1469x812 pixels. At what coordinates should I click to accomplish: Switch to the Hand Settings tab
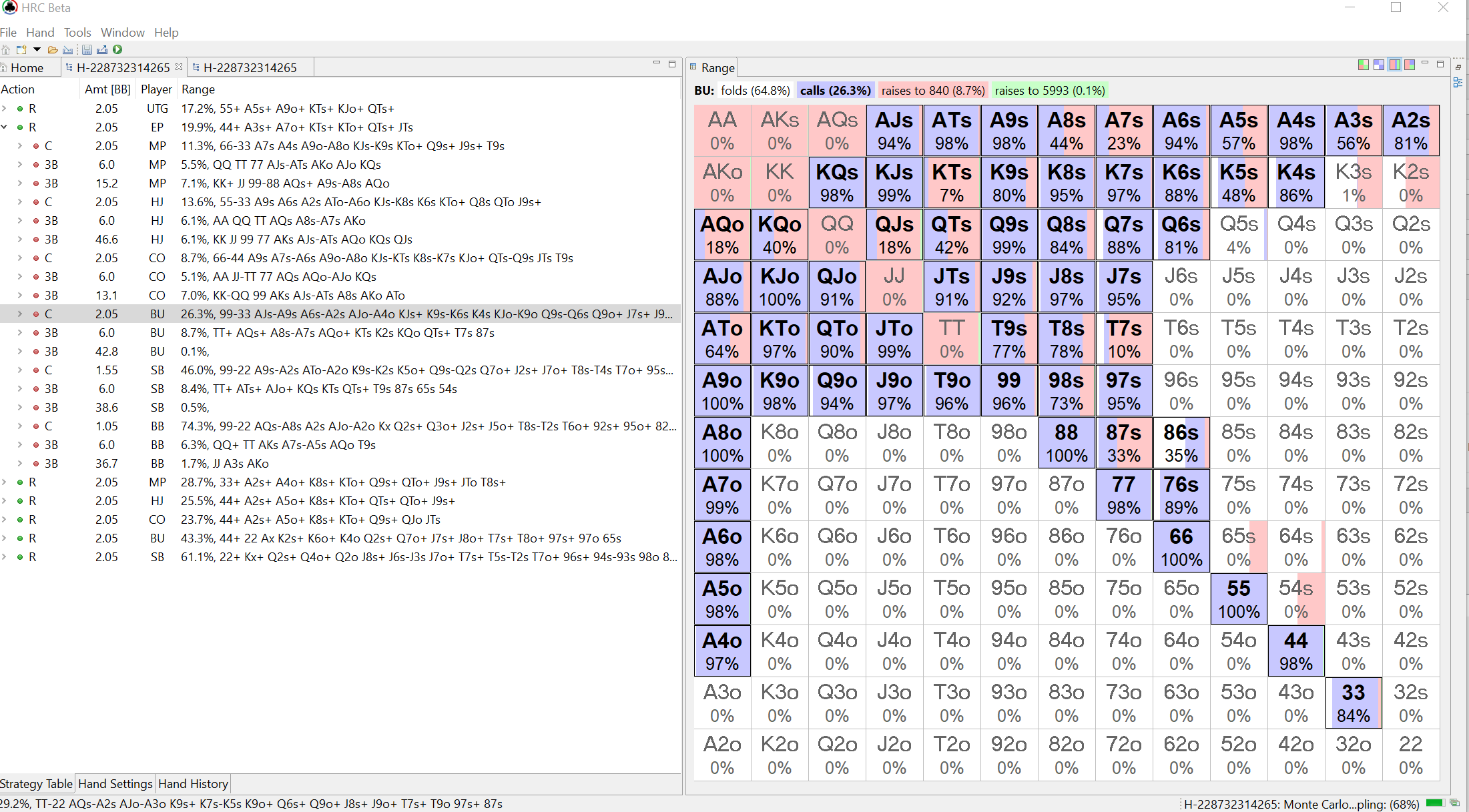[x=115, y=783]
